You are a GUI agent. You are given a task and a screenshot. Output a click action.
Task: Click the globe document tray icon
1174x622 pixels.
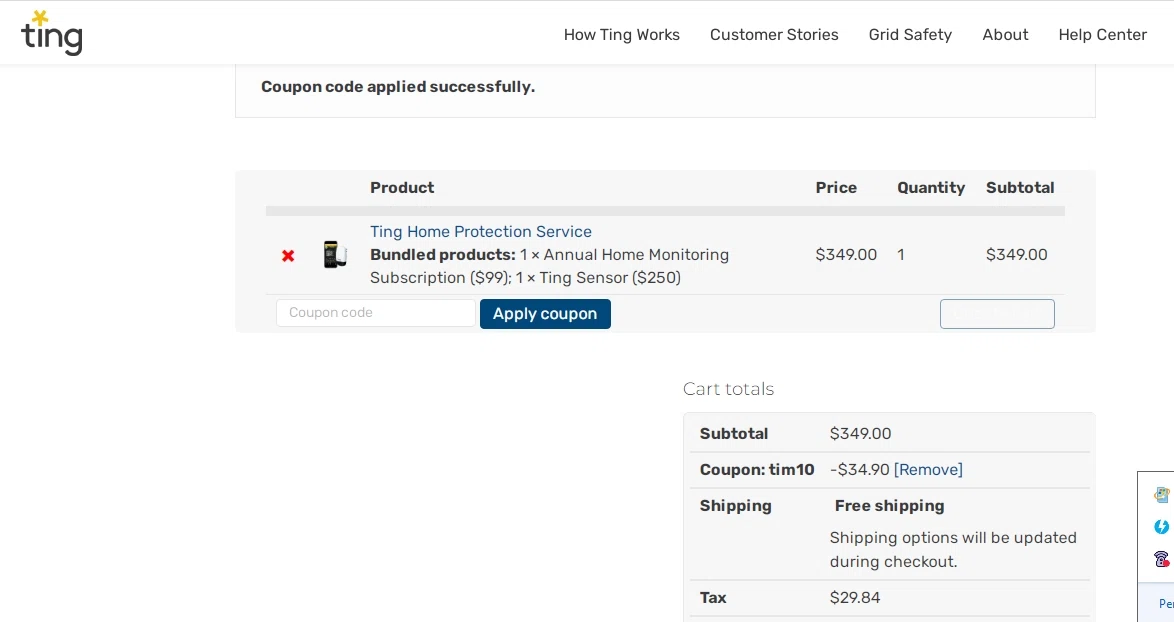tap(1161, 495)
